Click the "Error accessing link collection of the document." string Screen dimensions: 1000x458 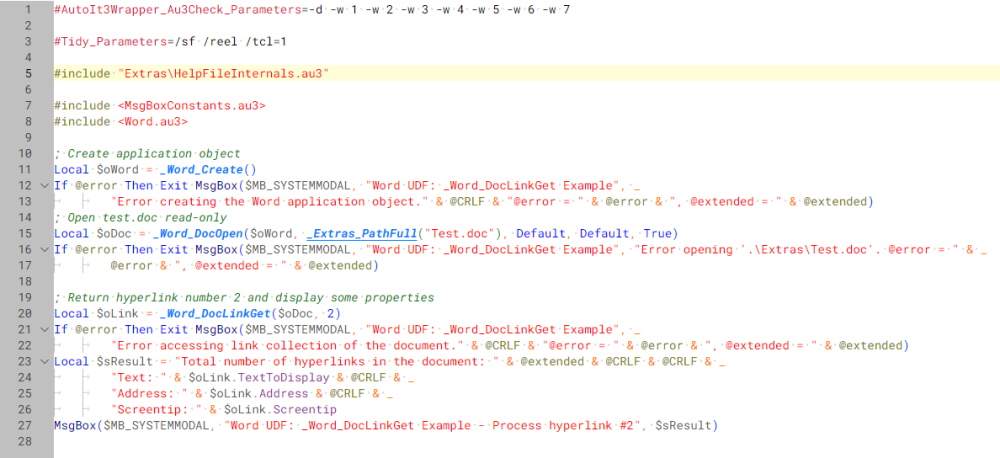(287, 345)
